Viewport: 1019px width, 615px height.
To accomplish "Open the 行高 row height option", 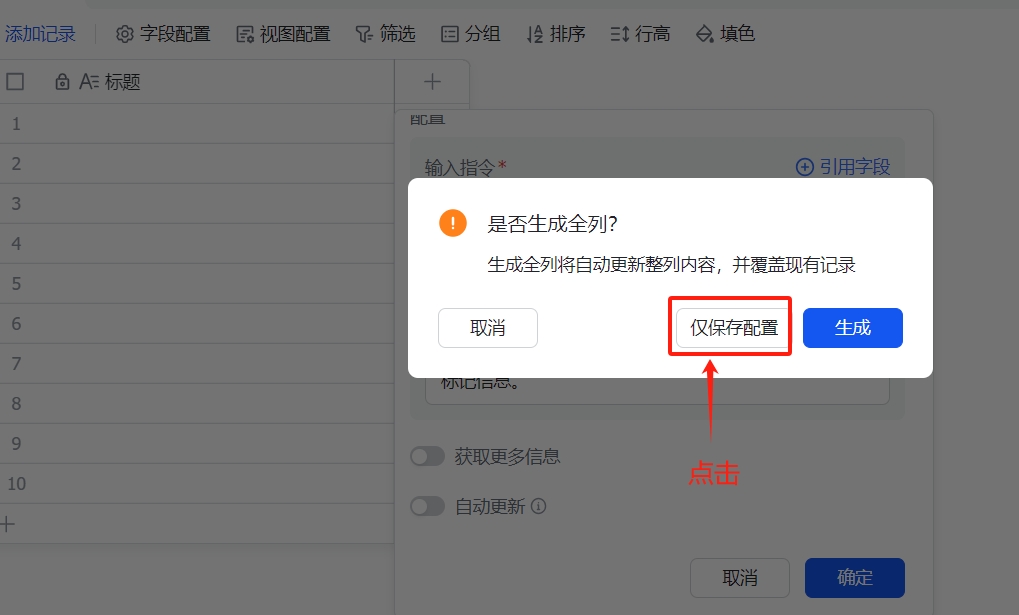I will (640, 34).
